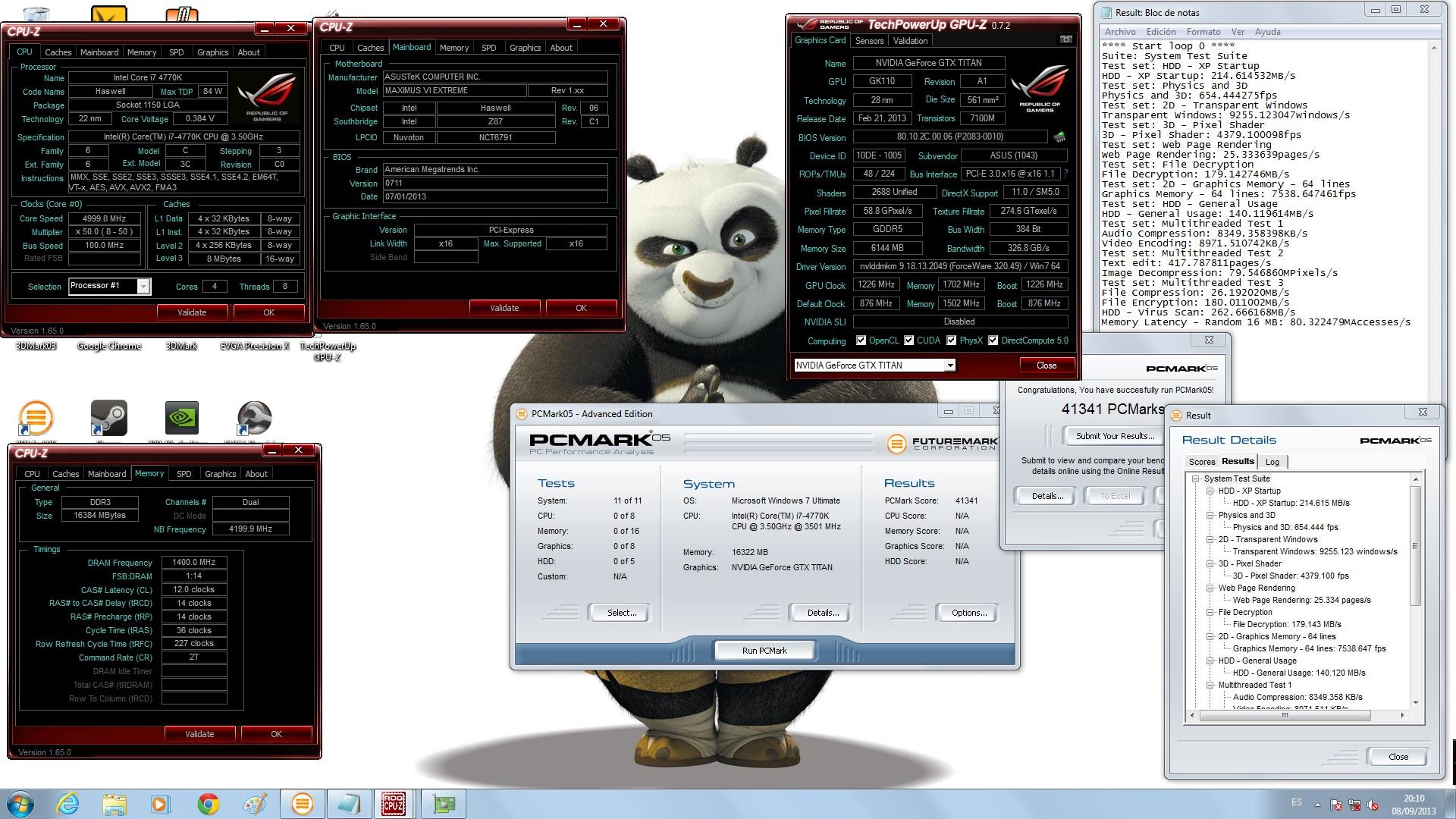This screenshot has height=819, width=1456.
Task: Click the network tray icon
Action: (x=1354, y=805)
